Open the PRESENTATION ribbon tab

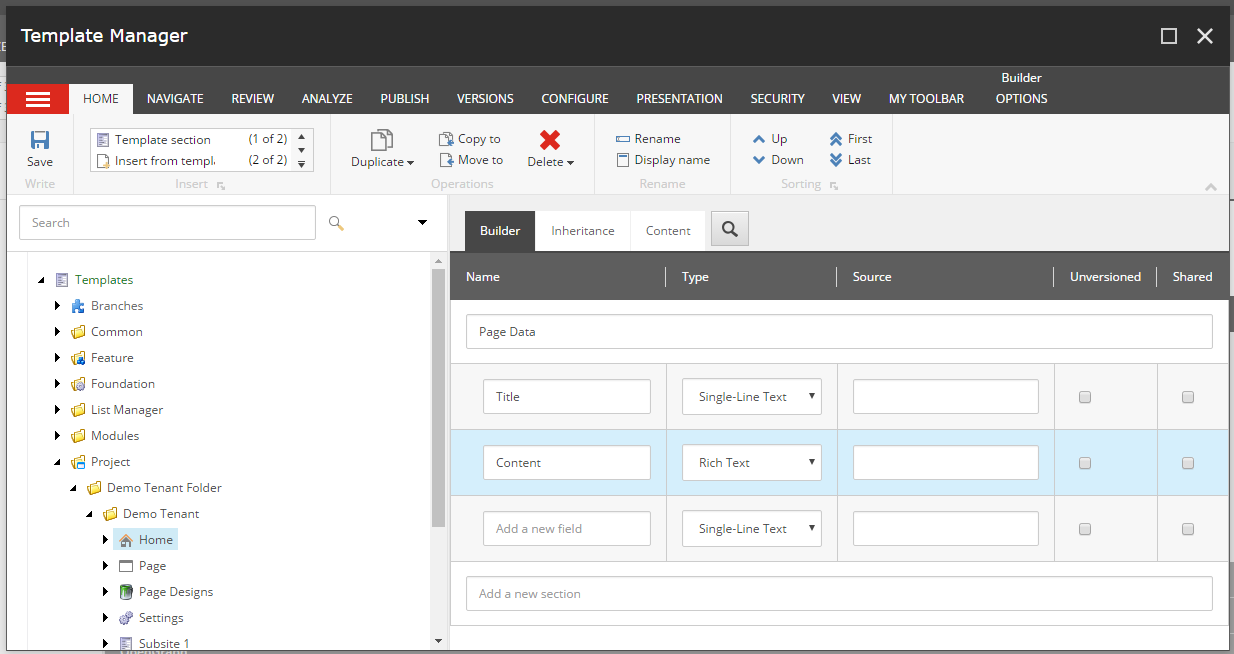[679, 99]
